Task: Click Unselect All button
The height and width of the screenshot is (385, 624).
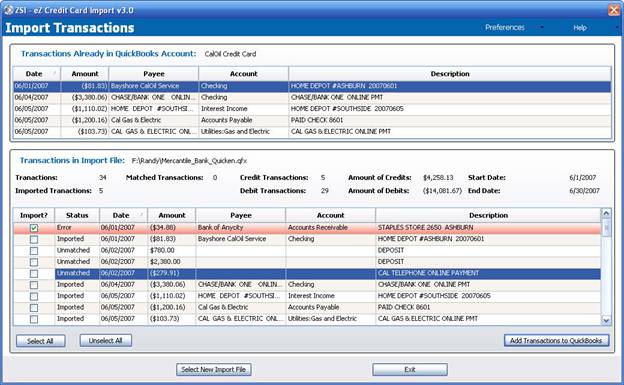Action: (x=105, y=340)
